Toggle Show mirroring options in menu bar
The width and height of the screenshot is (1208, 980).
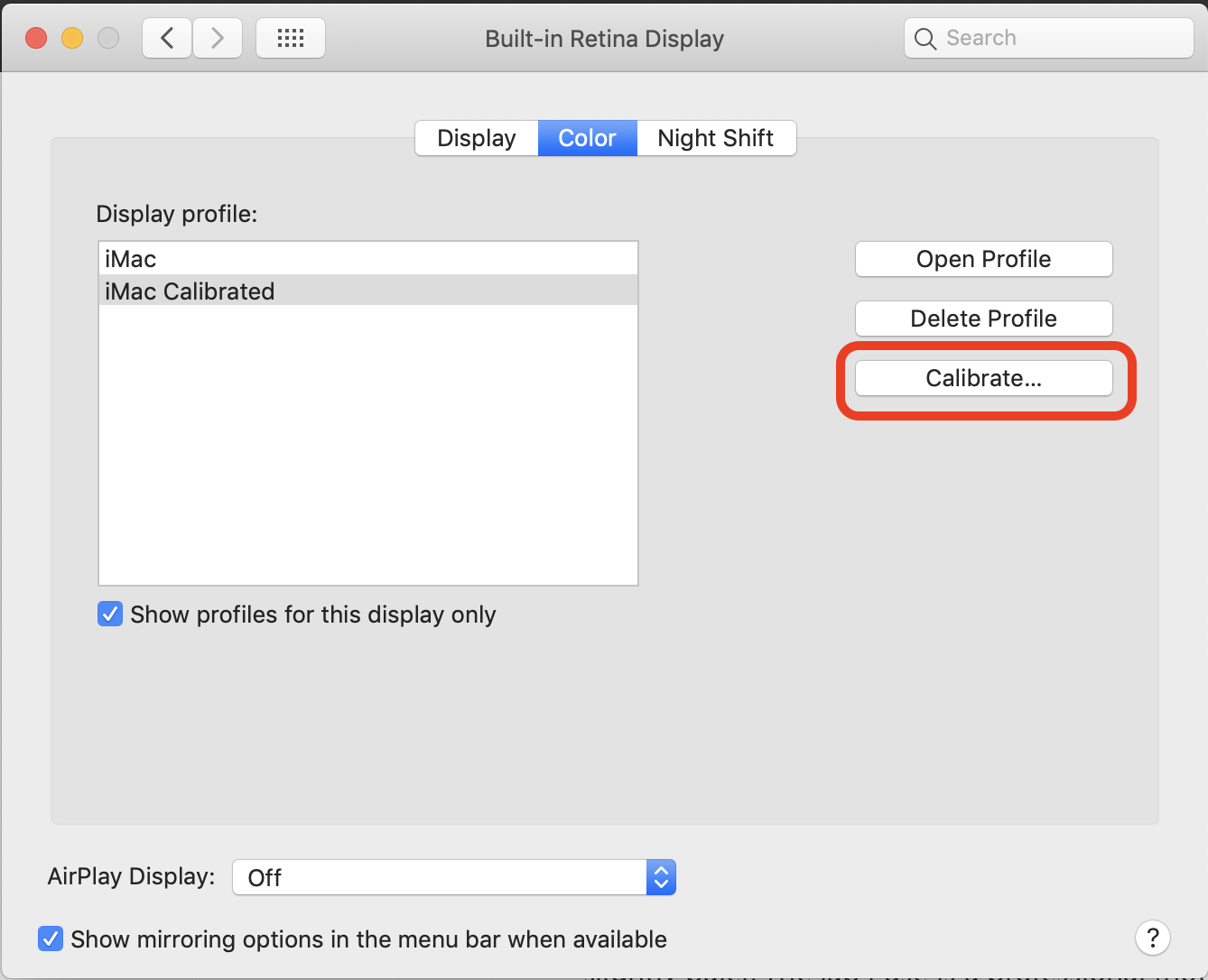tap(51, 939)
